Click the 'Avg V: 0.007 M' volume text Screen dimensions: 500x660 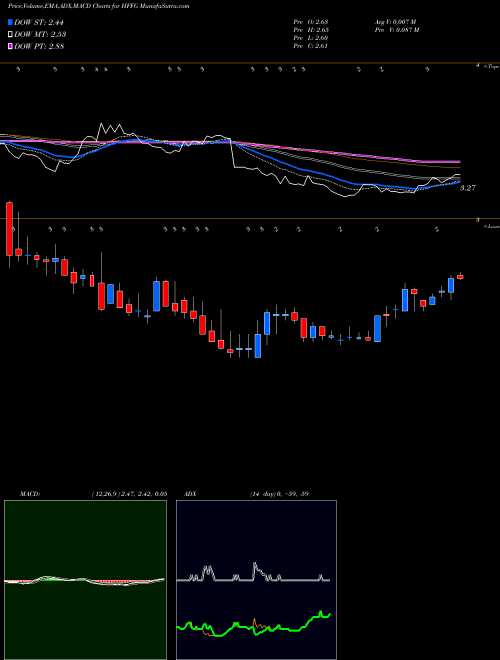[395, 21]
